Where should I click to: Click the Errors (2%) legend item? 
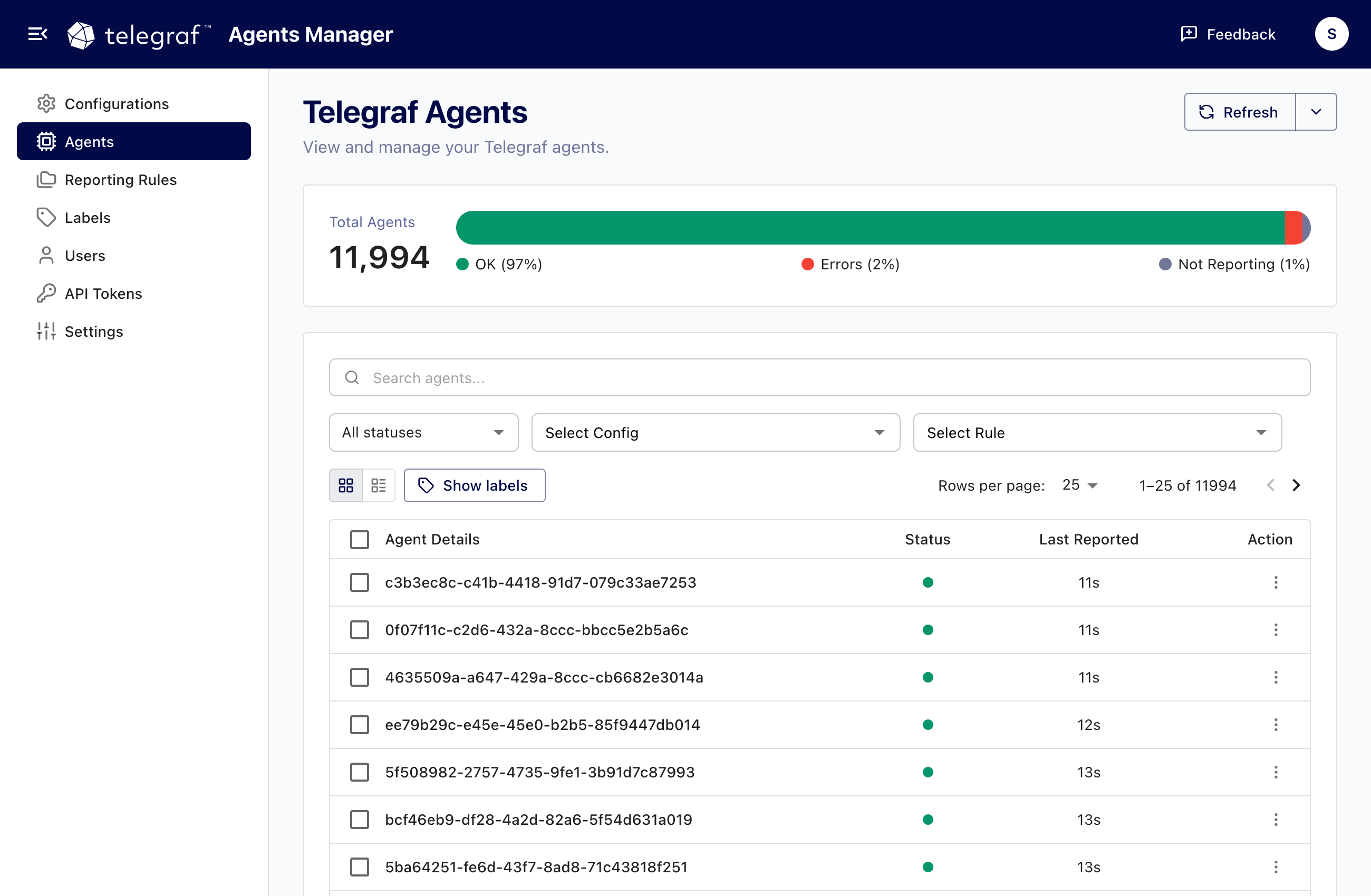click(x=850, y=264)
